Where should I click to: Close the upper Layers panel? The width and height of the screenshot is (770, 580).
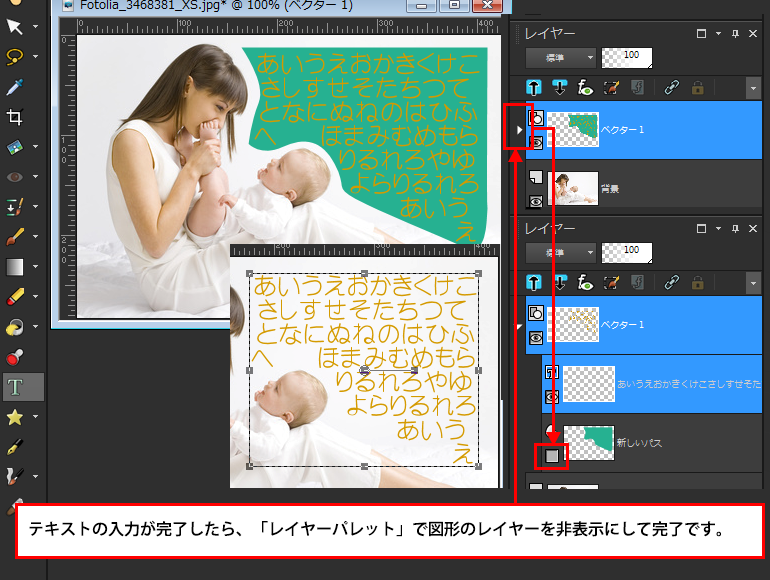753,34
